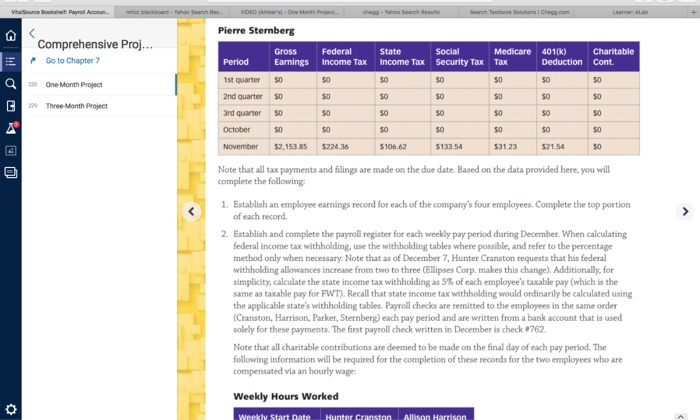Image resolution: width=700 pixels, height=420 pixels.
Task: Click the Weekly Hours Worked heading
Action: click(x=286, y=396)
